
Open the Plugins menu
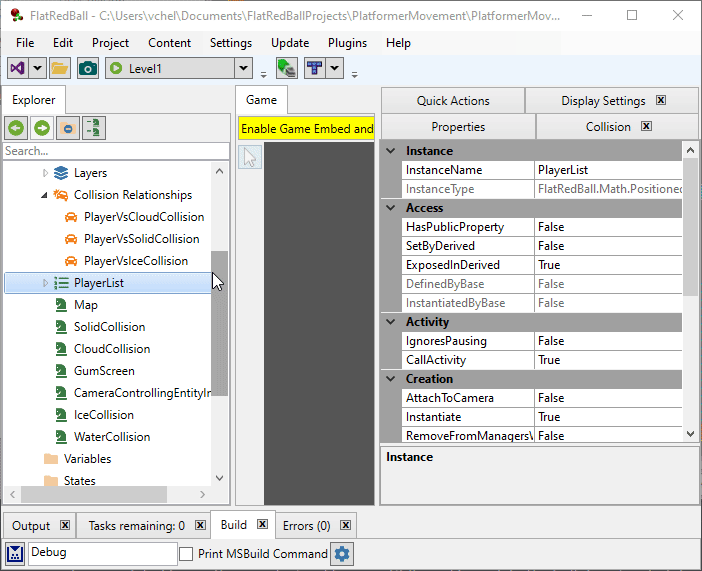tap(347, 43)
